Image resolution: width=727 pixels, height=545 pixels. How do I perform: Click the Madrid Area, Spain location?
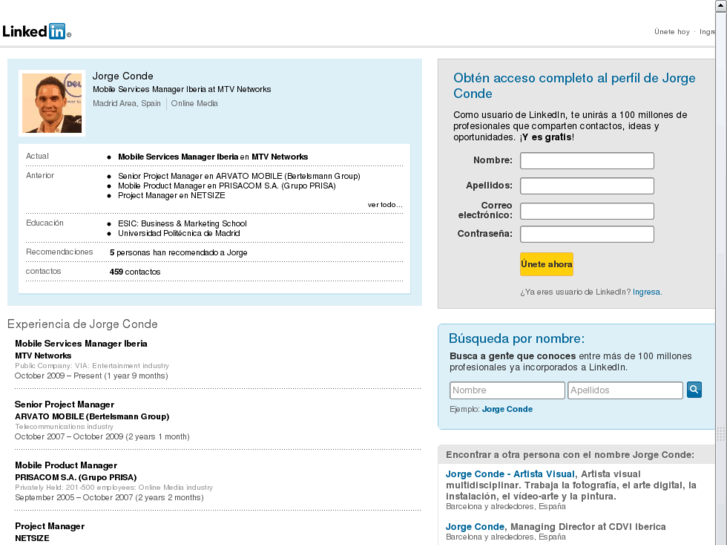(x=127, y=103)
